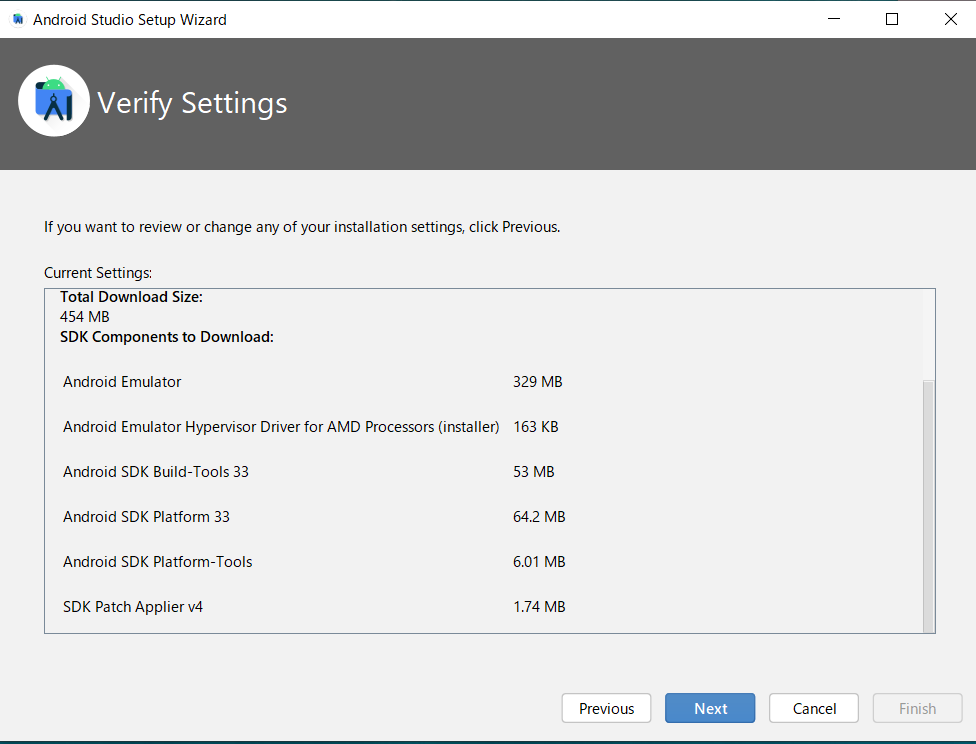Click the Total Download Size heading

(x=131, y=297)
